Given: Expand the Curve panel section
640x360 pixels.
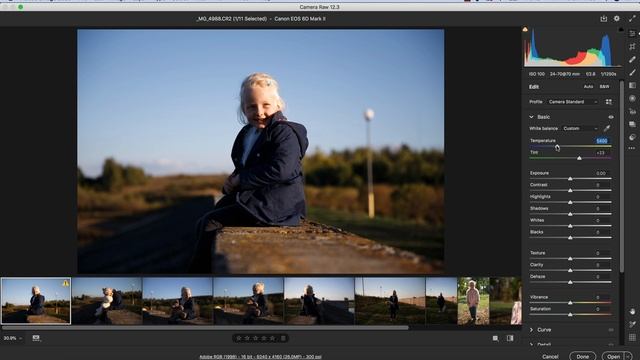Looking at the screenshot, I should point(531,330).
